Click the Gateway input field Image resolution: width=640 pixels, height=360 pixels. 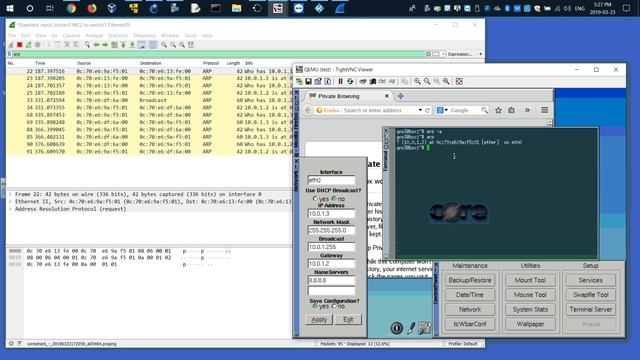click(x=331, y=264)
